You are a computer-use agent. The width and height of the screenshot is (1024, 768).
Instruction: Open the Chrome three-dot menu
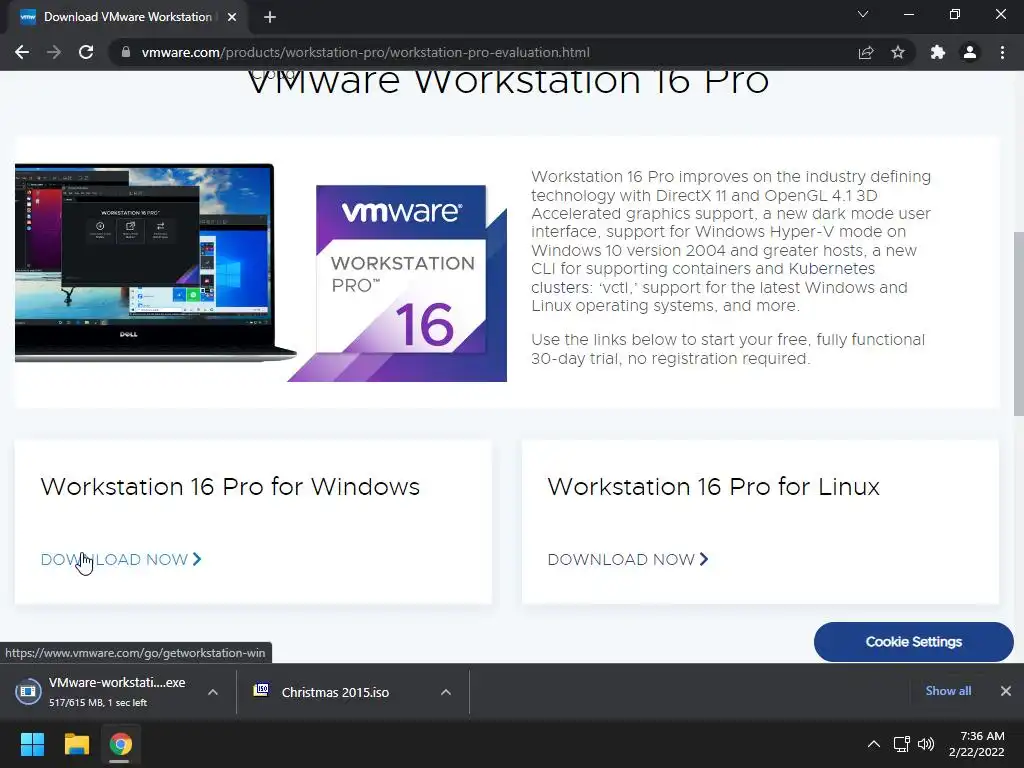(x=1002, y=52)
